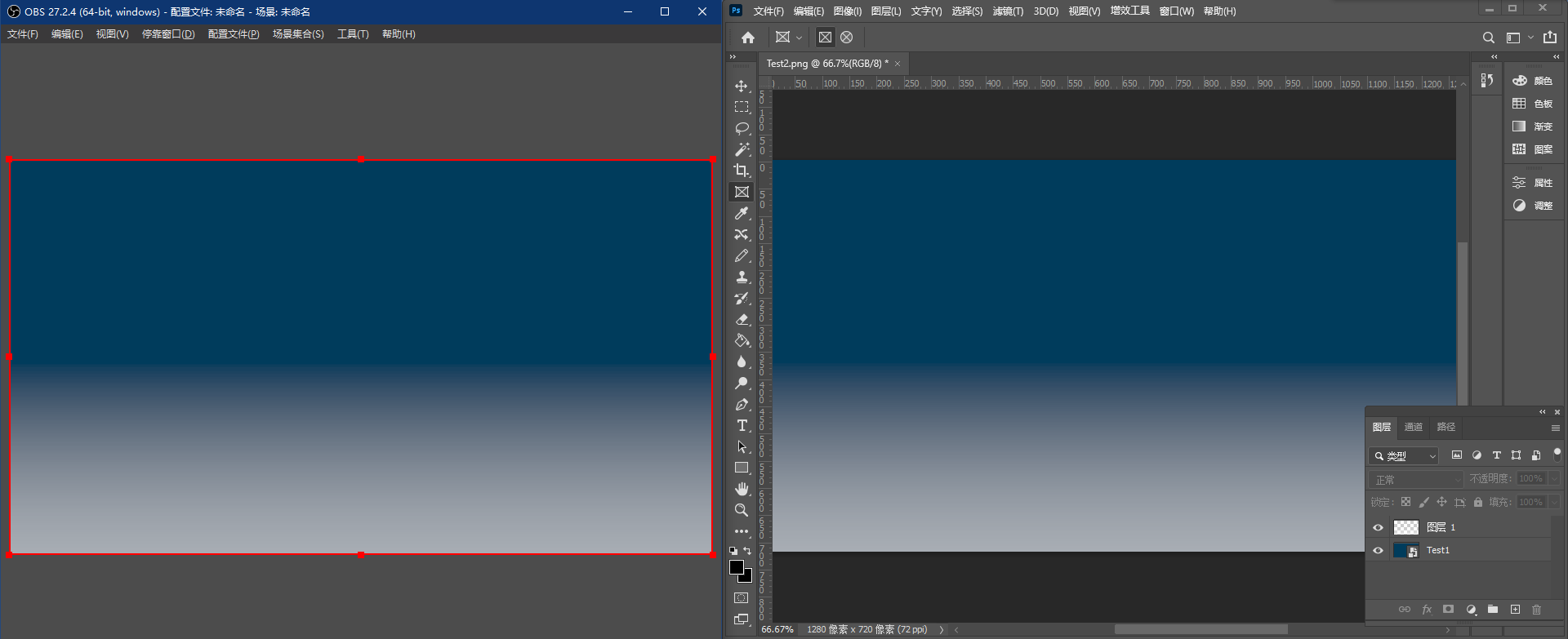Open the 属性 panel
Screen dimensions: 1568x639
click(1534, 183)
